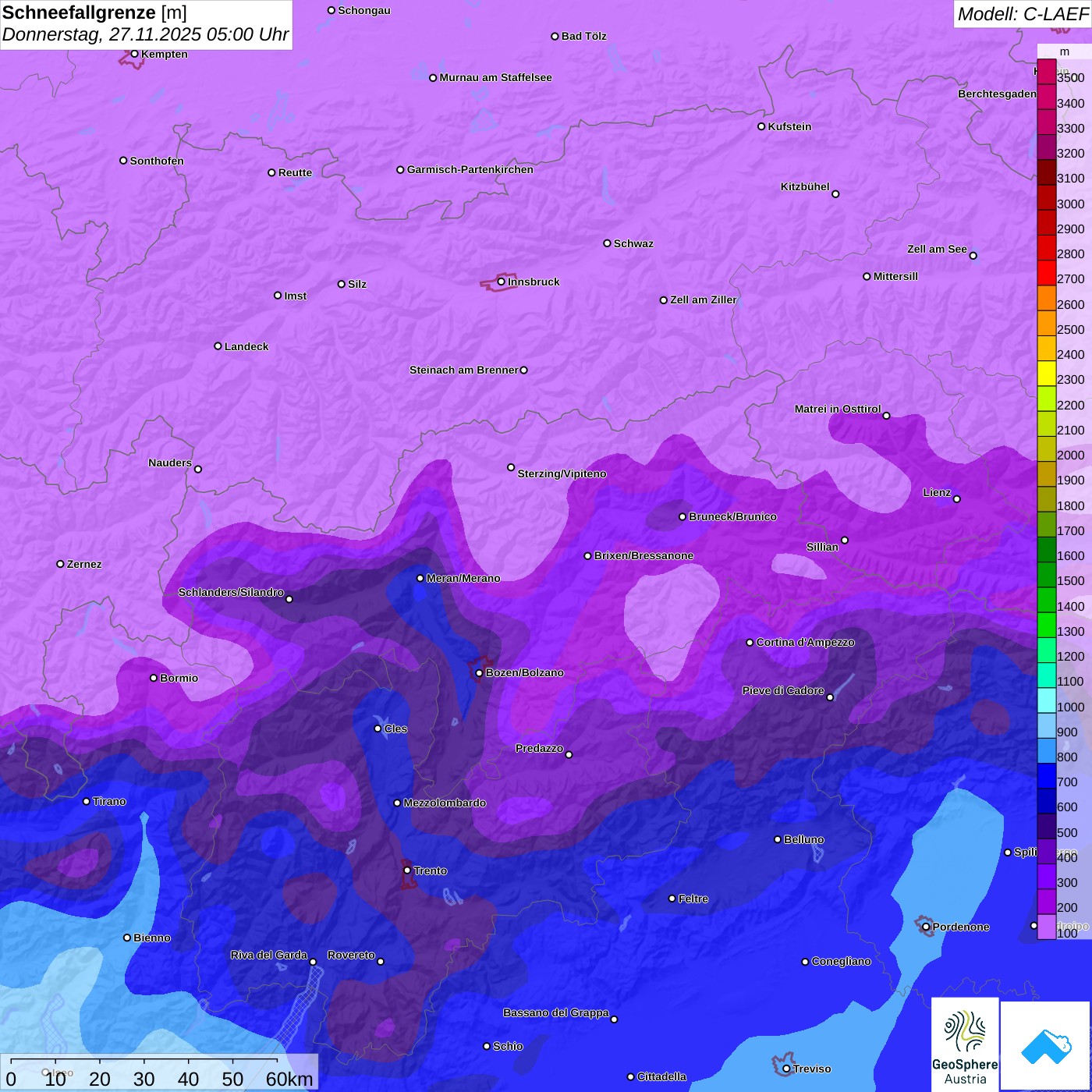The width and height of the screenshot is (1092, 1092).
Task: Click the Nauders city marker
Action: click(x=198, y=469)
